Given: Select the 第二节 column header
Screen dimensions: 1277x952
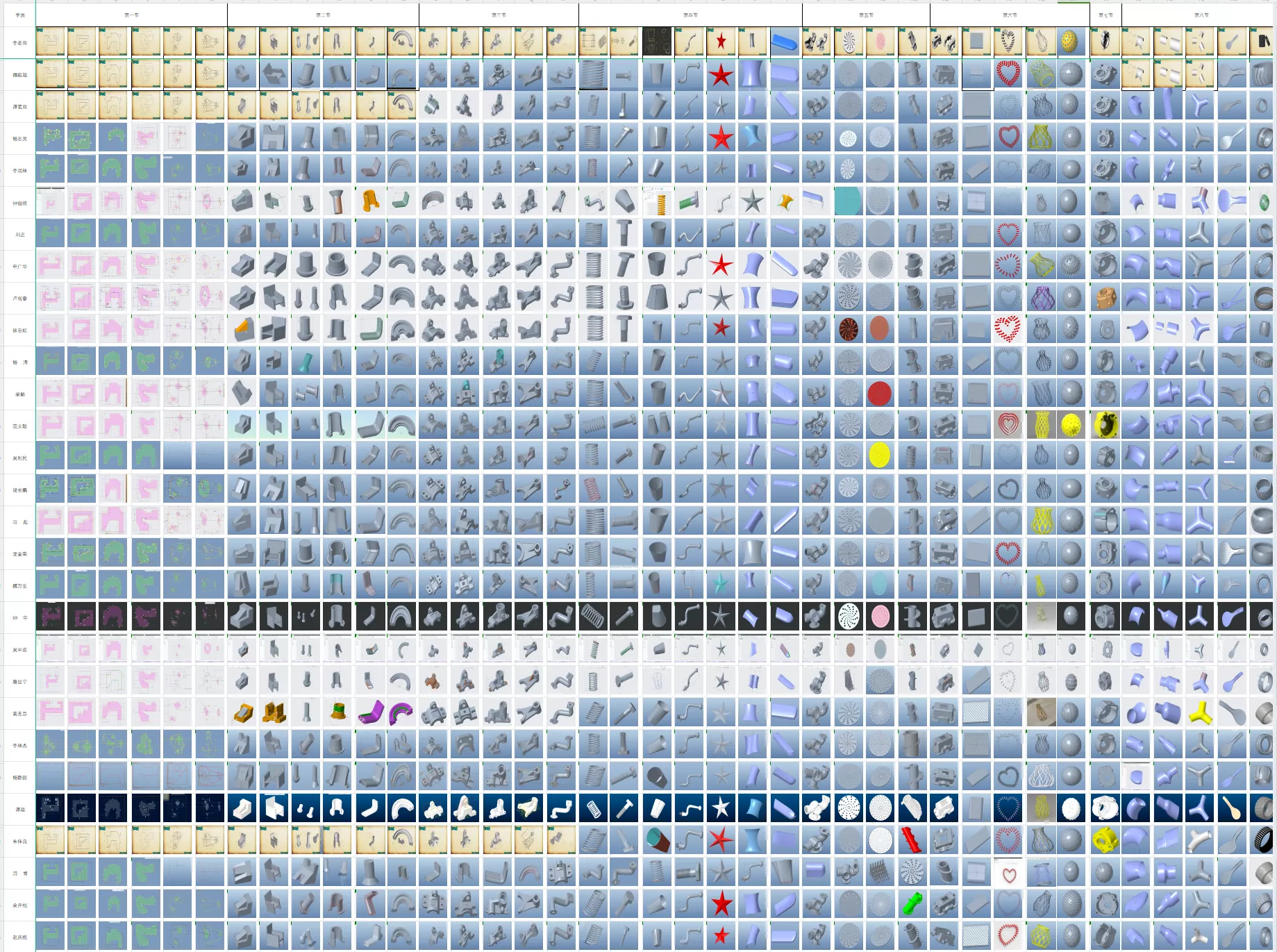Looking at the screenshot, I should [323, 15].
